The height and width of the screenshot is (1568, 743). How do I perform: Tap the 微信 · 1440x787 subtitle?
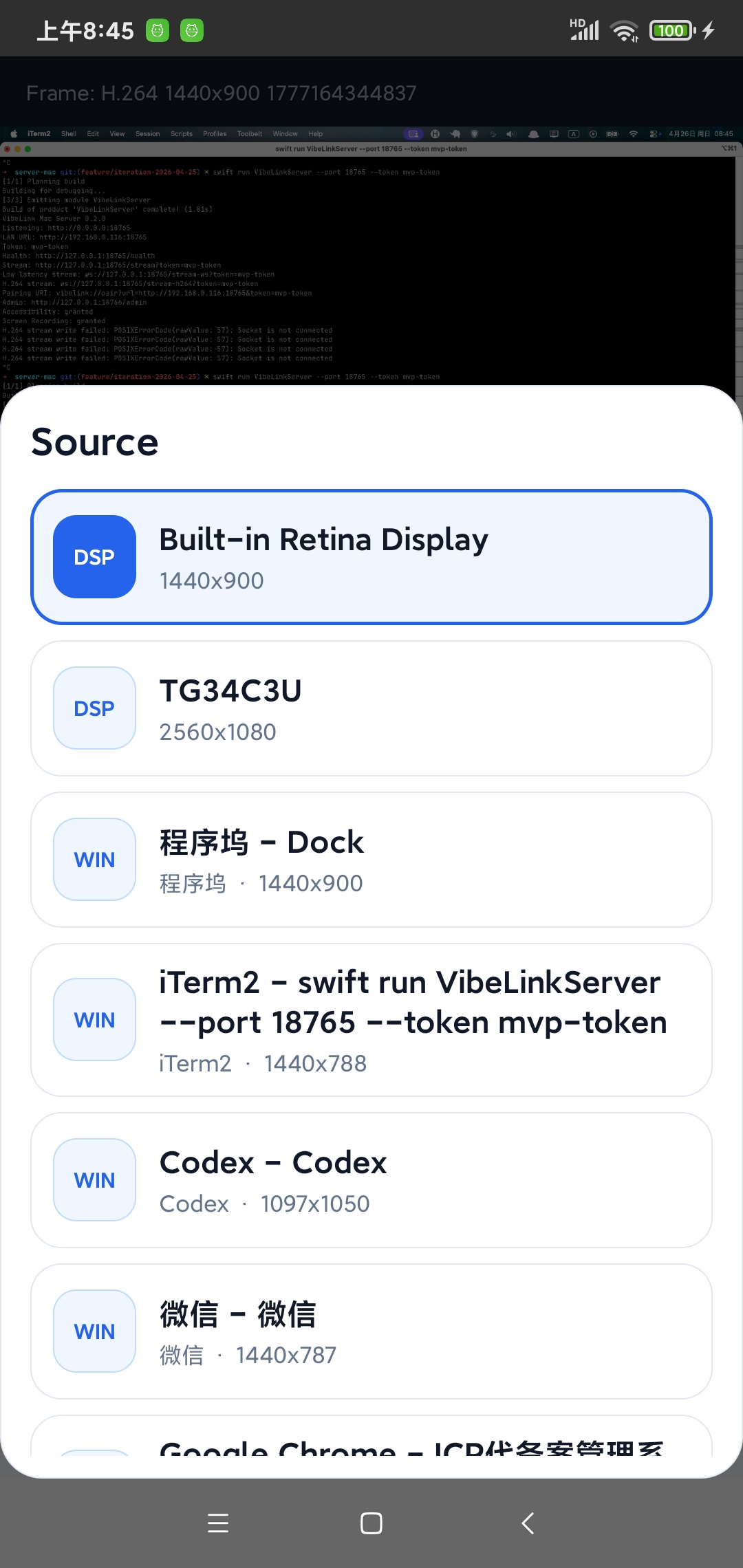coord(248,1355)
